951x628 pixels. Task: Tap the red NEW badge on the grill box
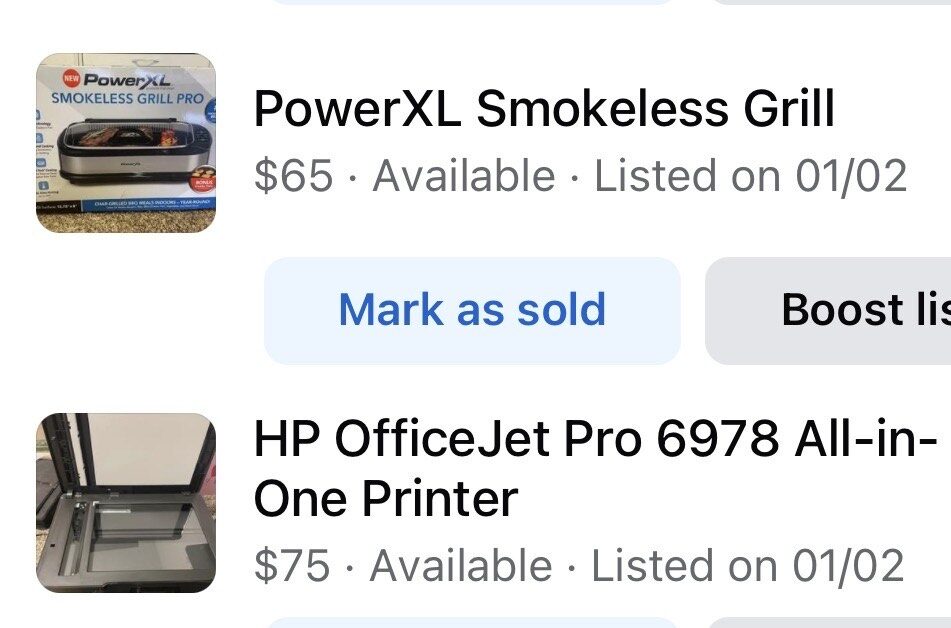(71, 77)
